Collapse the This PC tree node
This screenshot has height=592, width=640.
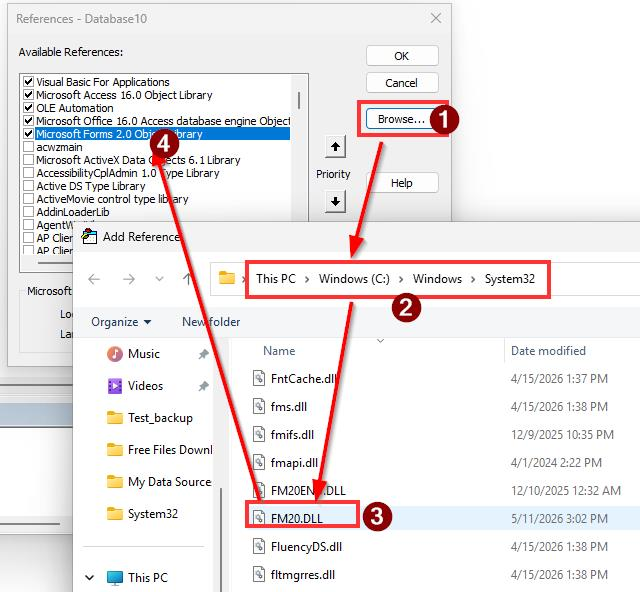pos(90,577)
